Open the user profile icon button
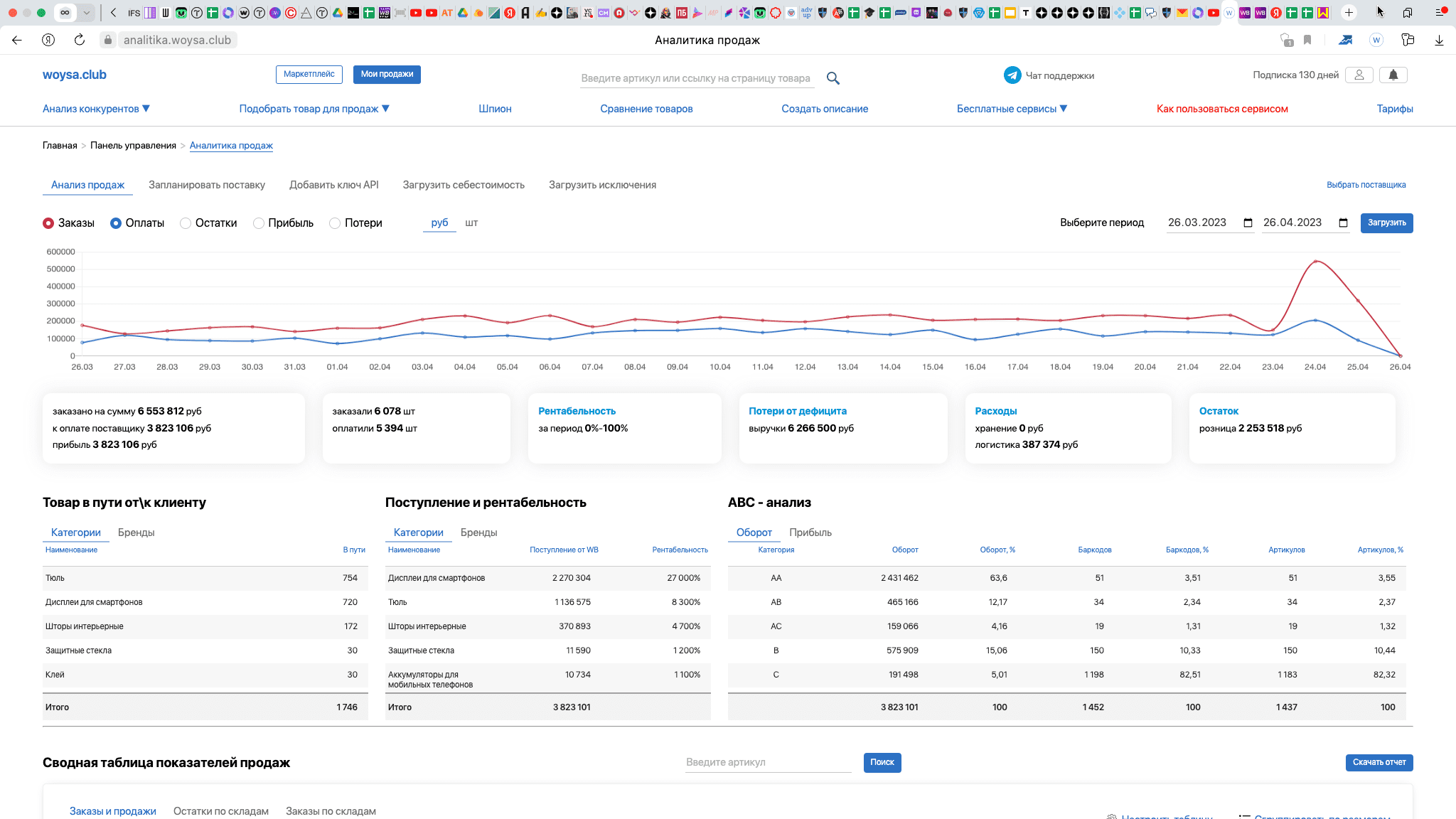The height and width of the screenshot is (819, 1456). coord(1359,75)
